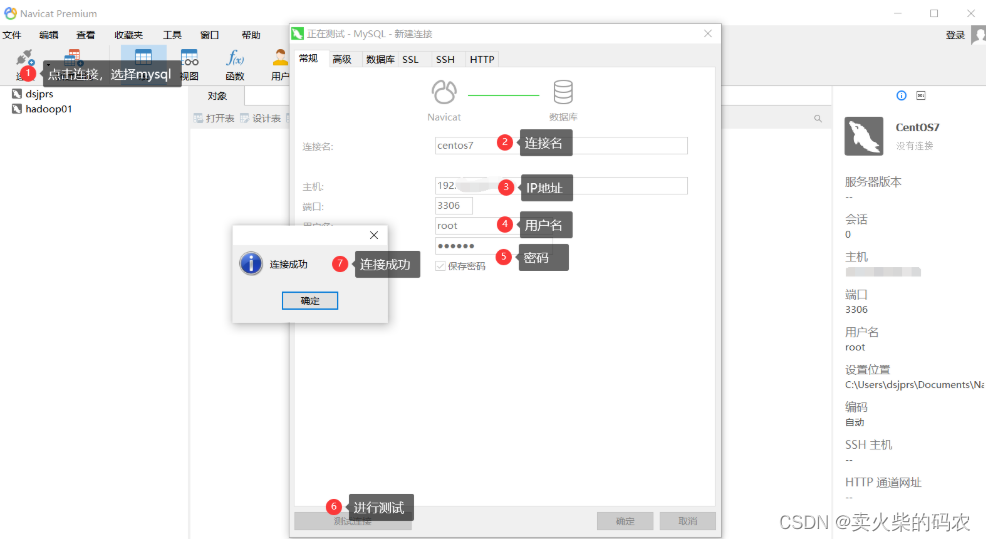Screen dimensions: 986x541
Task: Click the 服务器版本 label in info panel
Action: [873, 182]
